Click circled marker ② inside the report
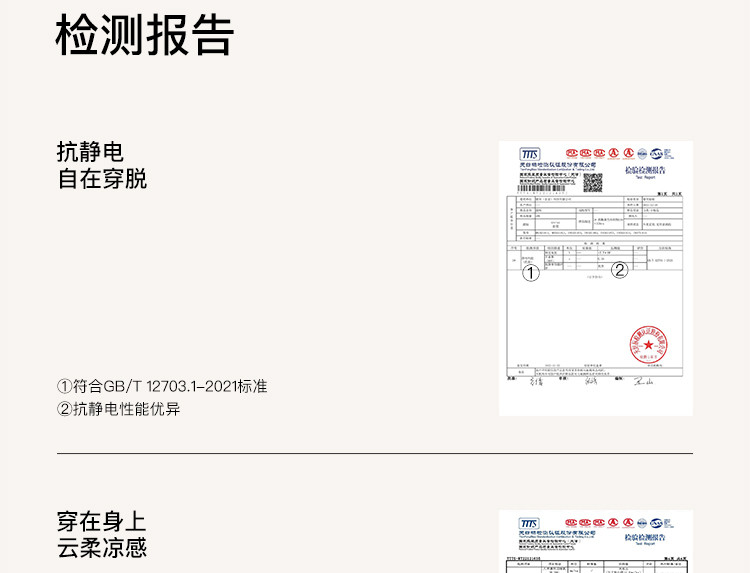This screenshot has width=750, height=573. [619, 269]
